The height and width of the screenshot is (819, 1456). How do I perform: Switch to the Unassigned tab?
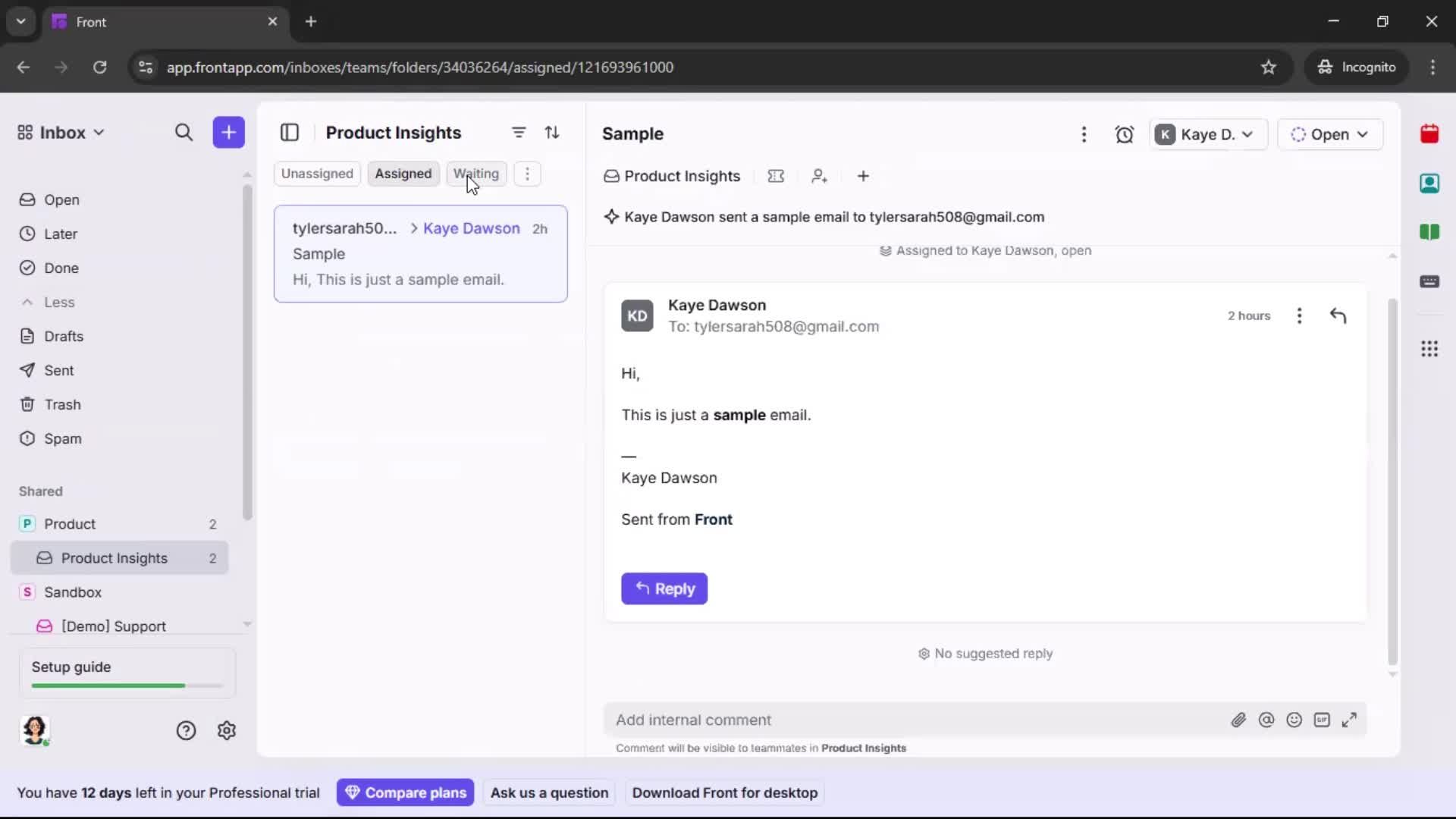317,174
